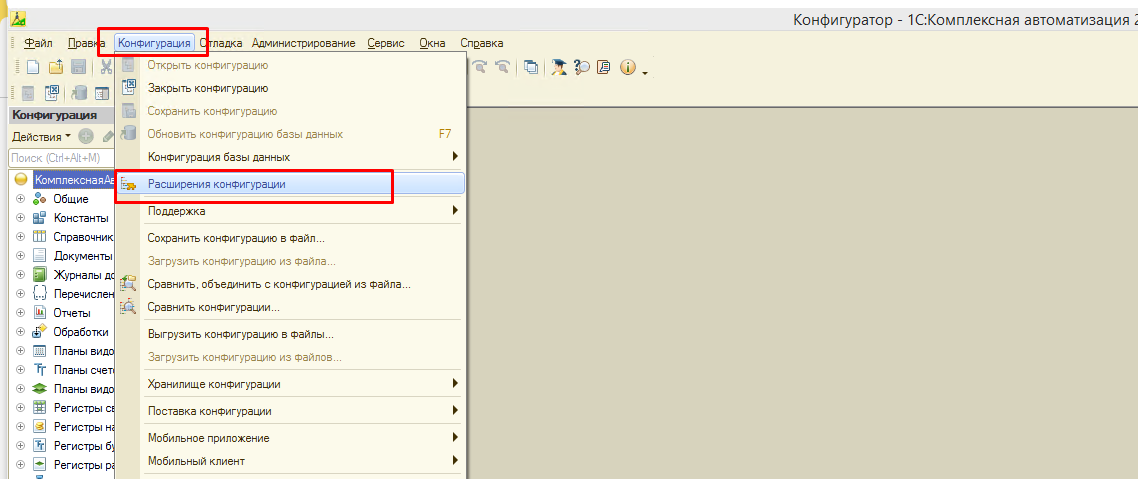Open the Syntax assistant graduate icon
Viewport: 1138px width, 479px height.
tap(558, 67)
